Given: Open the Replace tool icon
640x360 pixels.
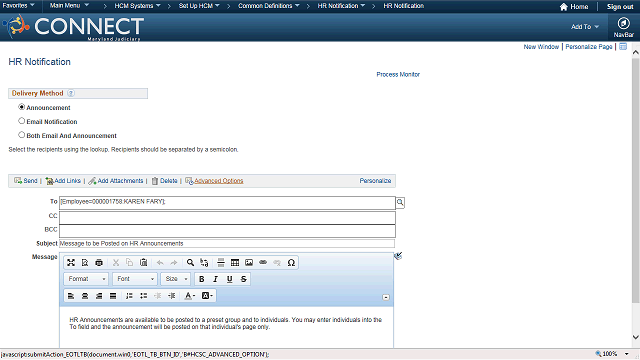Looking at the screenshot, I should [204, 262].
